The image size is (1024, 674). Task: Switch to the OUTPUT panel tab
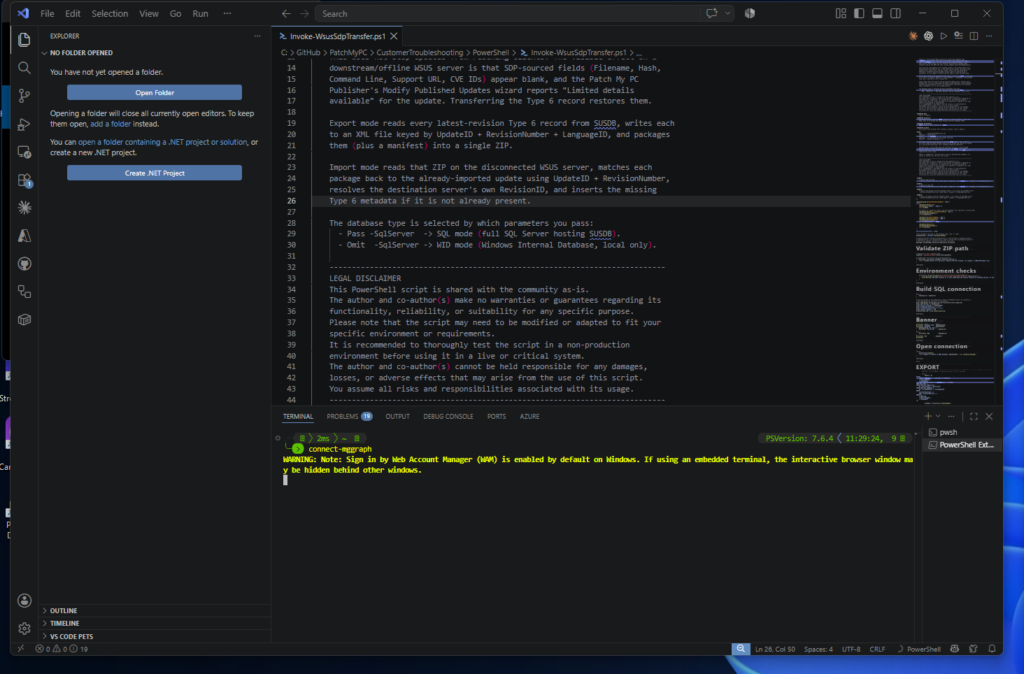point(397,416)
